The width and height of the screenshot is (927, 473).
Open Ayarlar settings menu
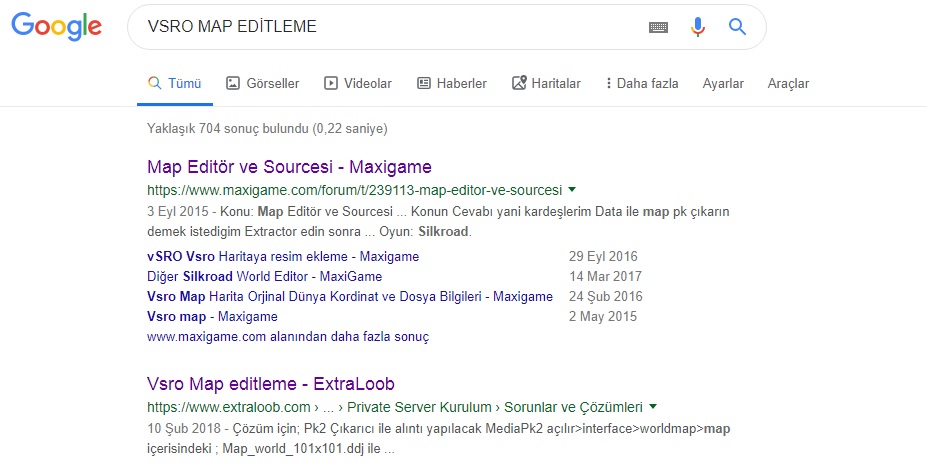click(x=723, y=83)
